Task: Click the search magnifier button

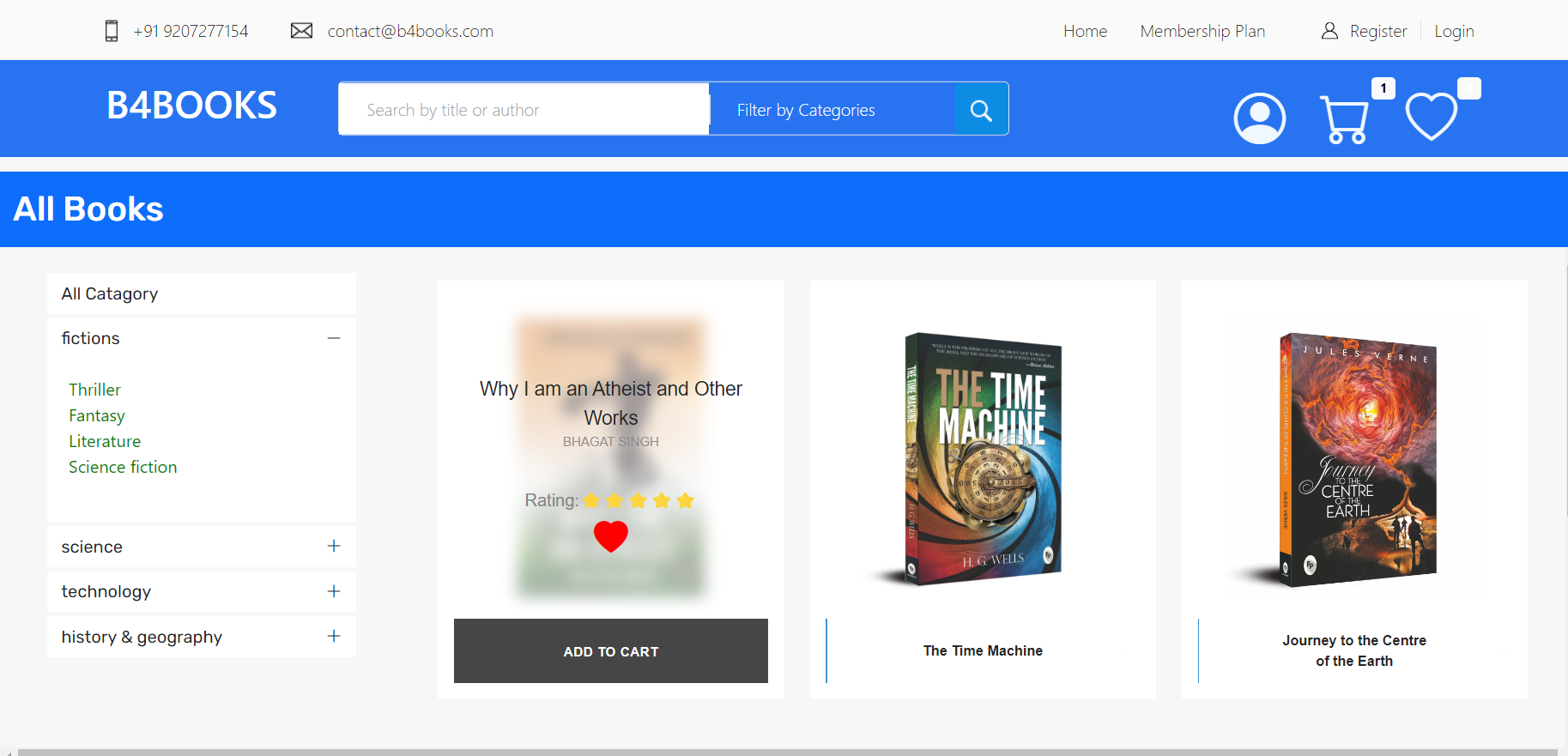Action: click(981, 109)
